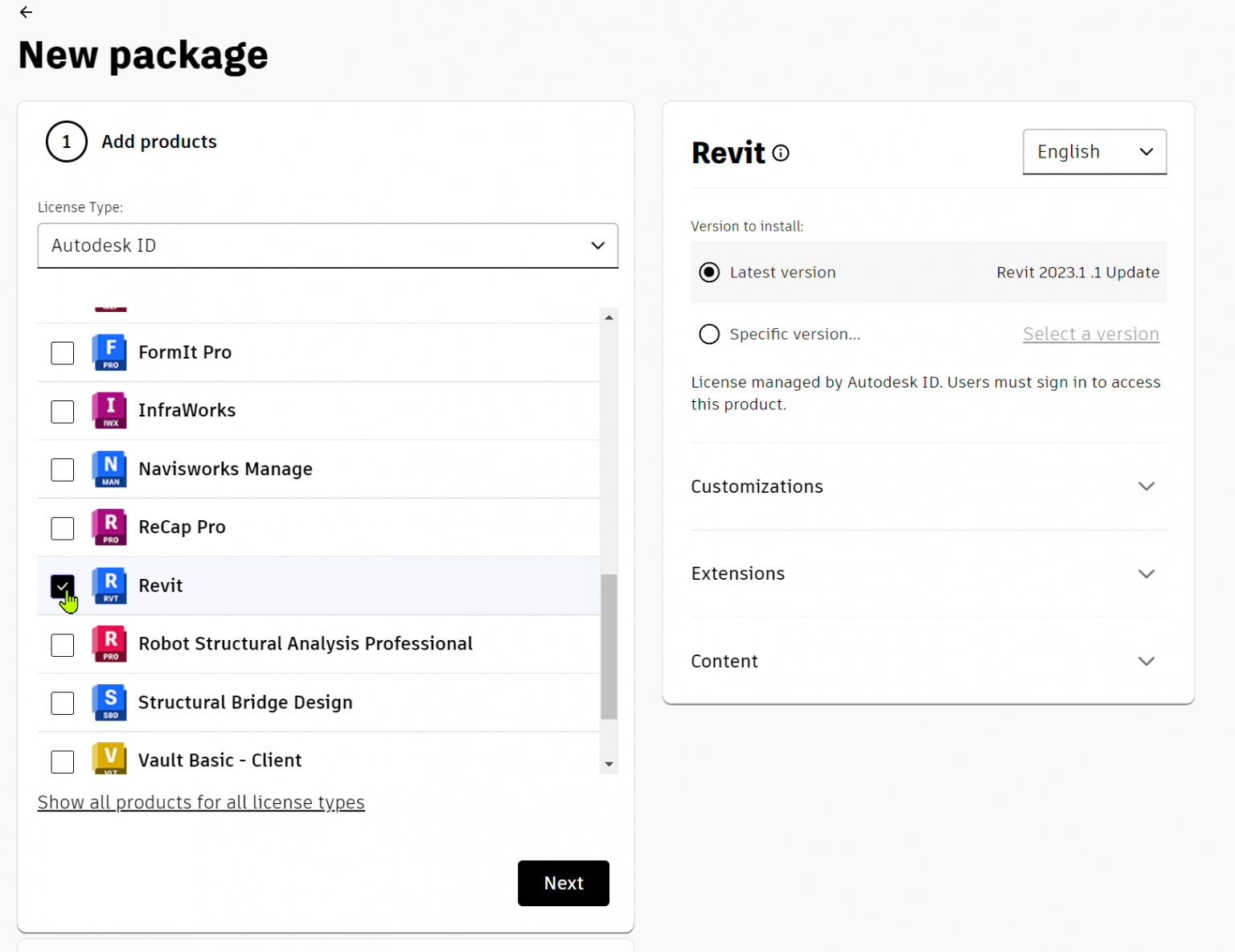Select the Specific version radio button
The height and width of the screenshot is (952, 1235).
pyautogui.click(x=709, y=334)
